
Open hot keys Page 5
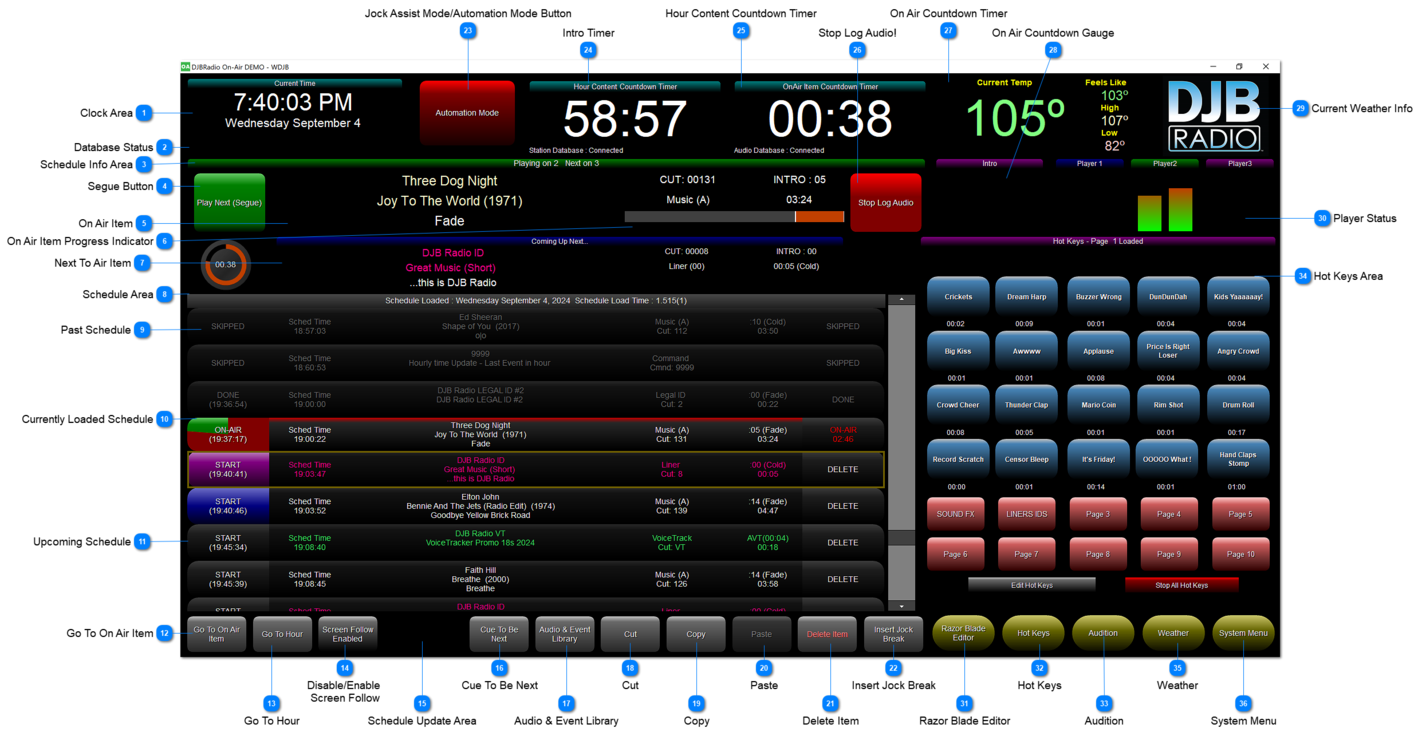1240,514
